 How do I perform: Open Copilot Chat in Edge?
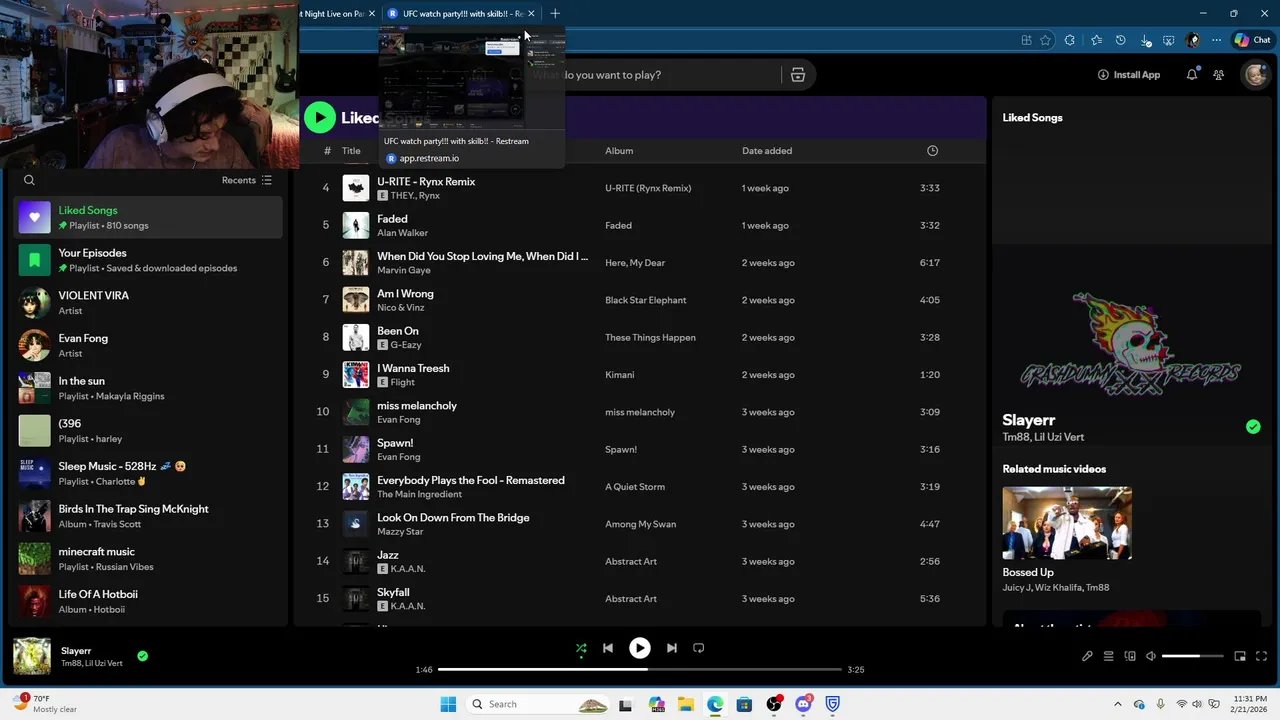(1253, 40)
